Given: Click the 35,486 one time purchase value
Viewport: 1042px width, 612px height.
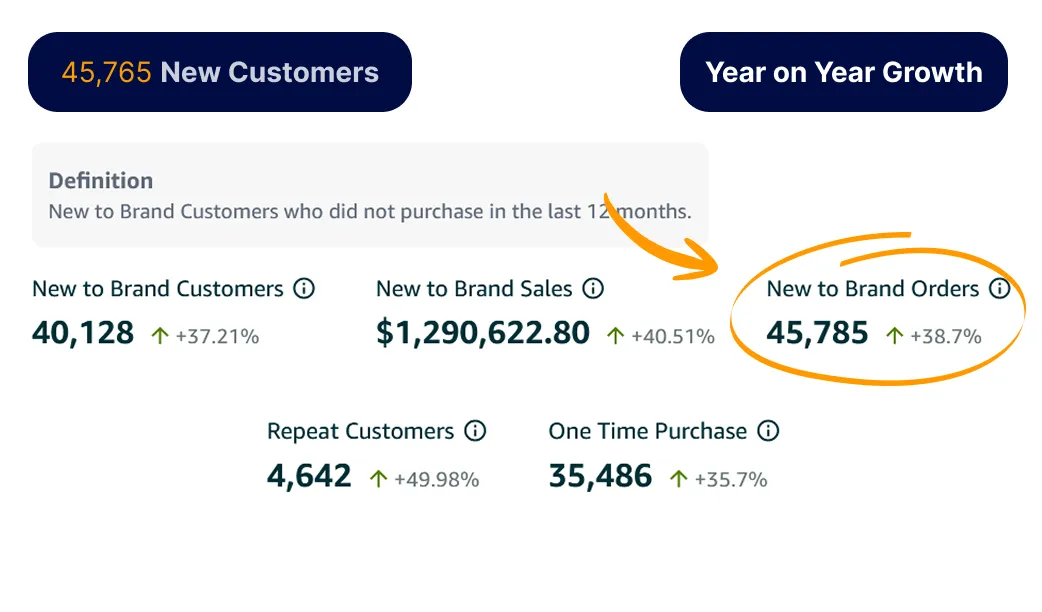Looking at the screenshot, I should coord(600,476).
